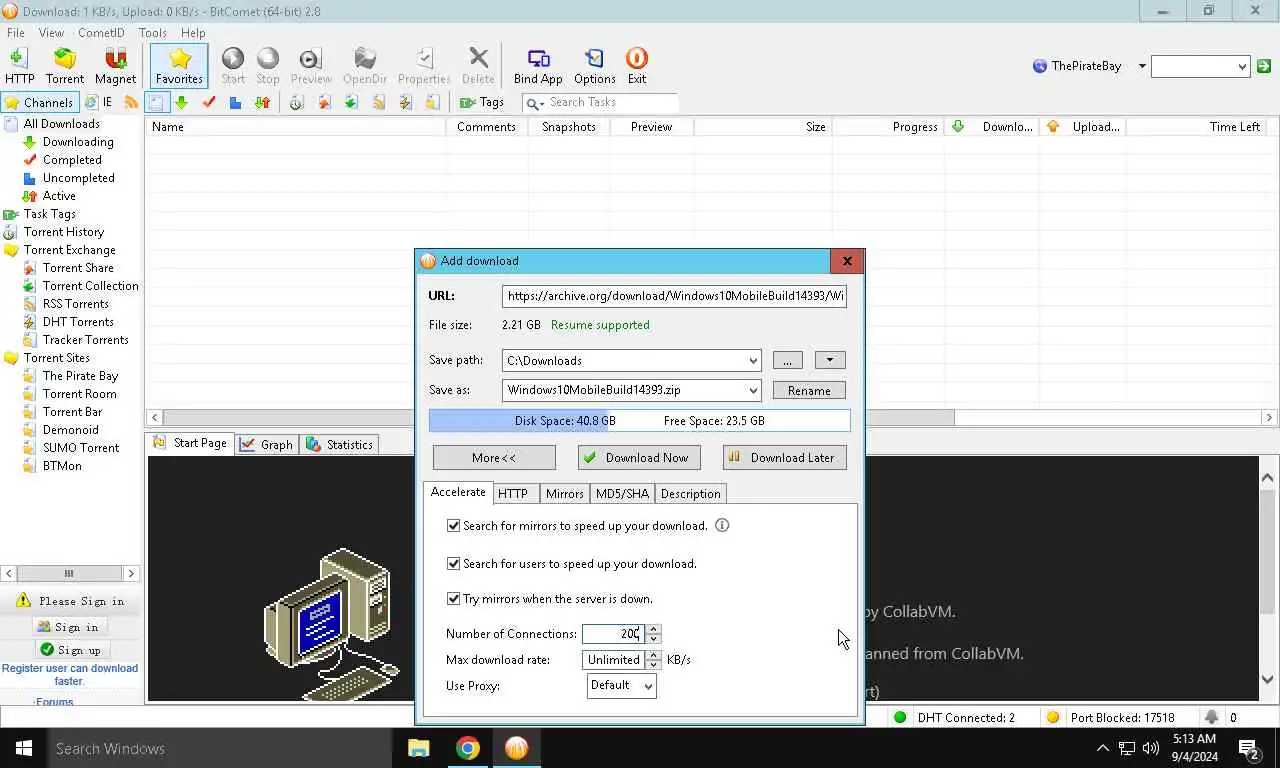This screenshot has height=768, width=1280.
Task: Switch to the HTTP tab
Action: click(513, 494)
